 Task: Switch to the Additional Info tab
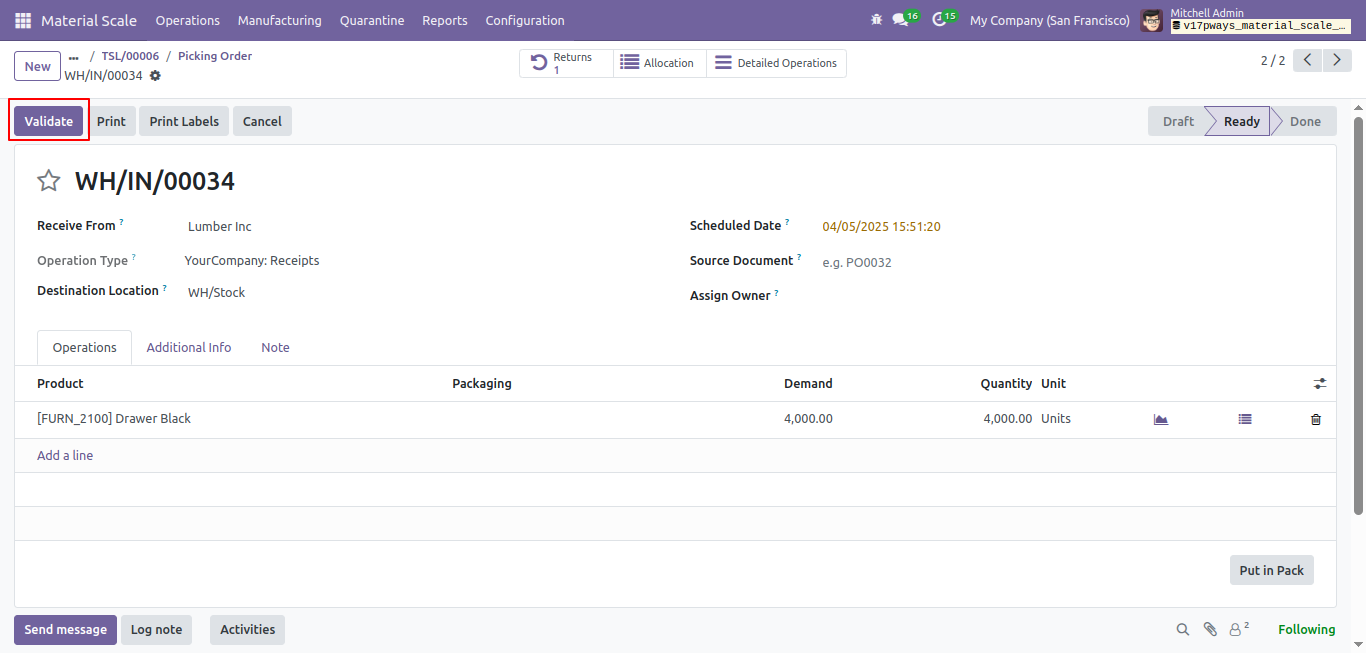[x=189, y=347]
